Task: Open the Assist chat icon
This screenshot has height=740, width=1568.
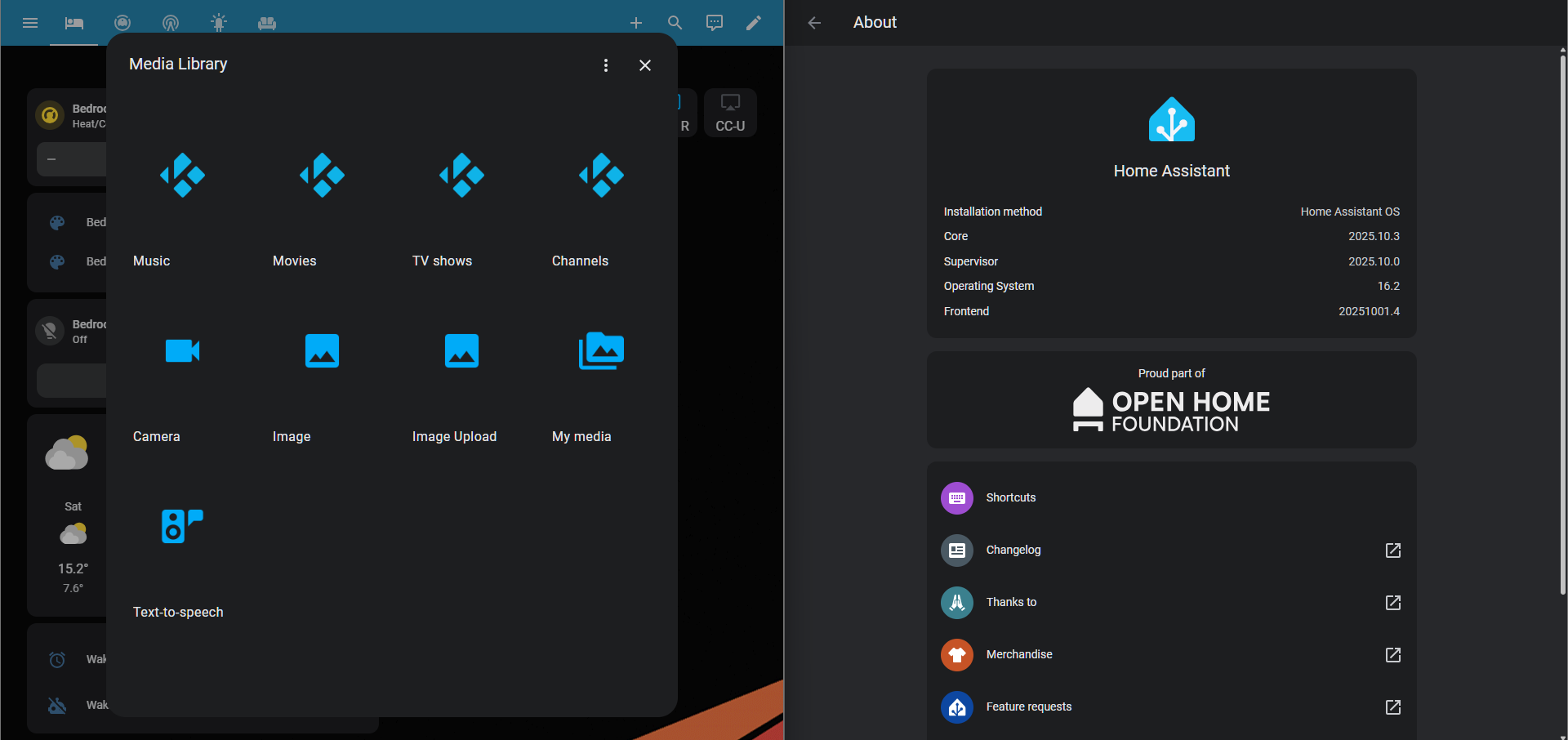Action: (x=715, y=23)
